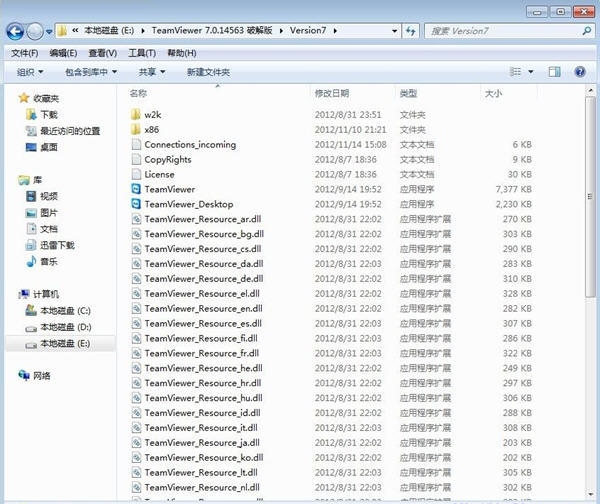The height and width of the screenshot is (504, 600).
Task: Open the 编辑(E) menu
Action: point(63,53)
